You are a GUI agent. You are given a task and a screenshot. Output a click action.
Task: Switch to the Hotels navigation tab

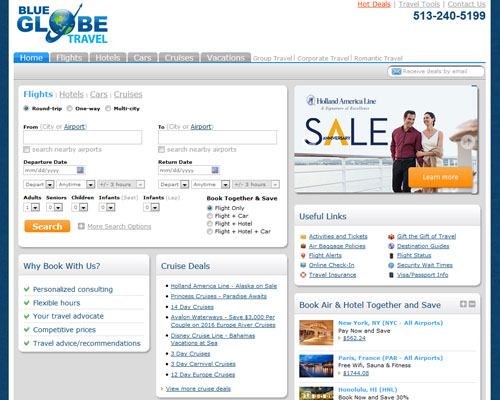108,58
